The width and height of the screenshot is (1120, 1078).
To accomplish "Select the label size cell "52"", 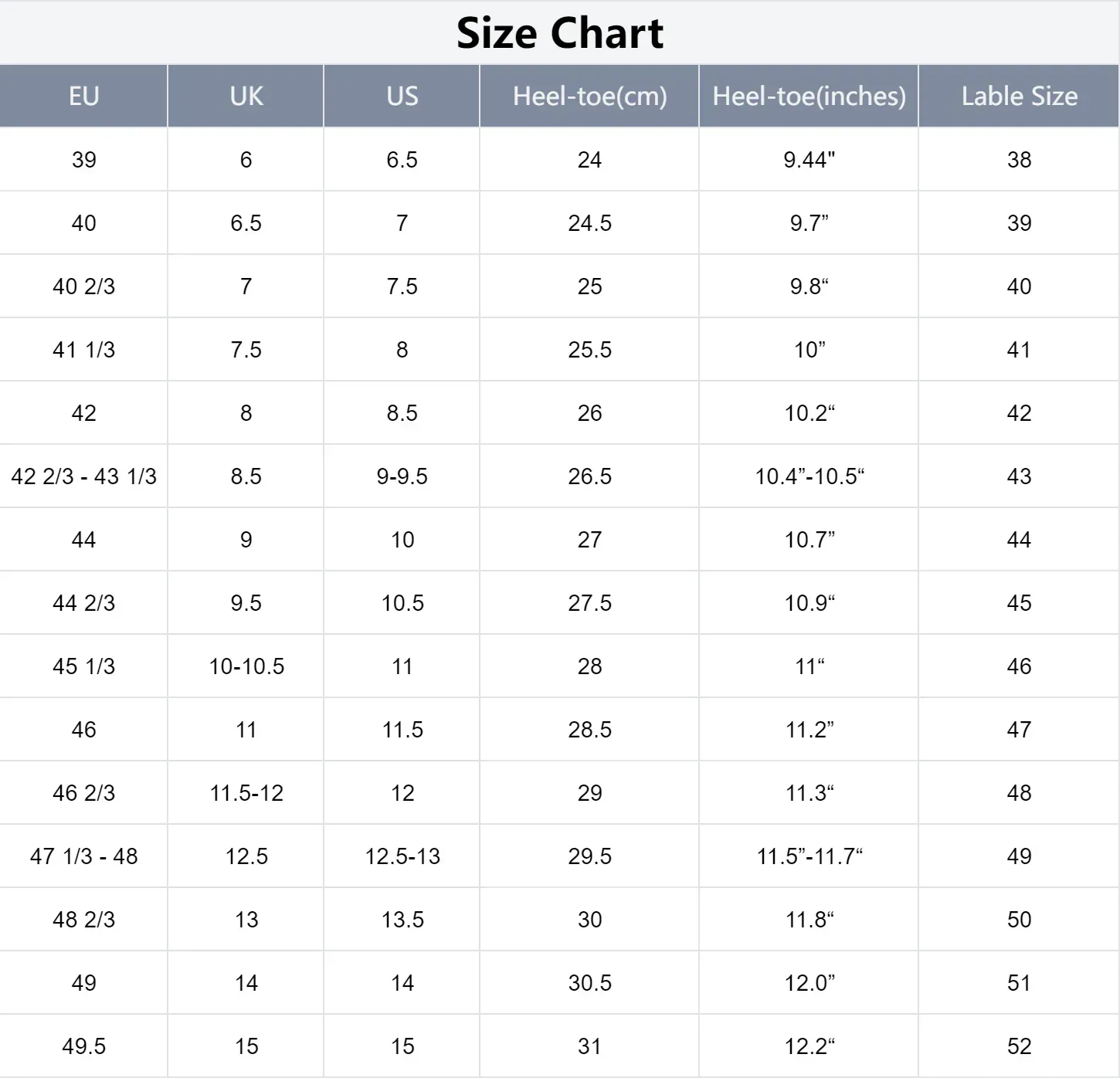I will pyautogui.click(x=1019, y=1046).
